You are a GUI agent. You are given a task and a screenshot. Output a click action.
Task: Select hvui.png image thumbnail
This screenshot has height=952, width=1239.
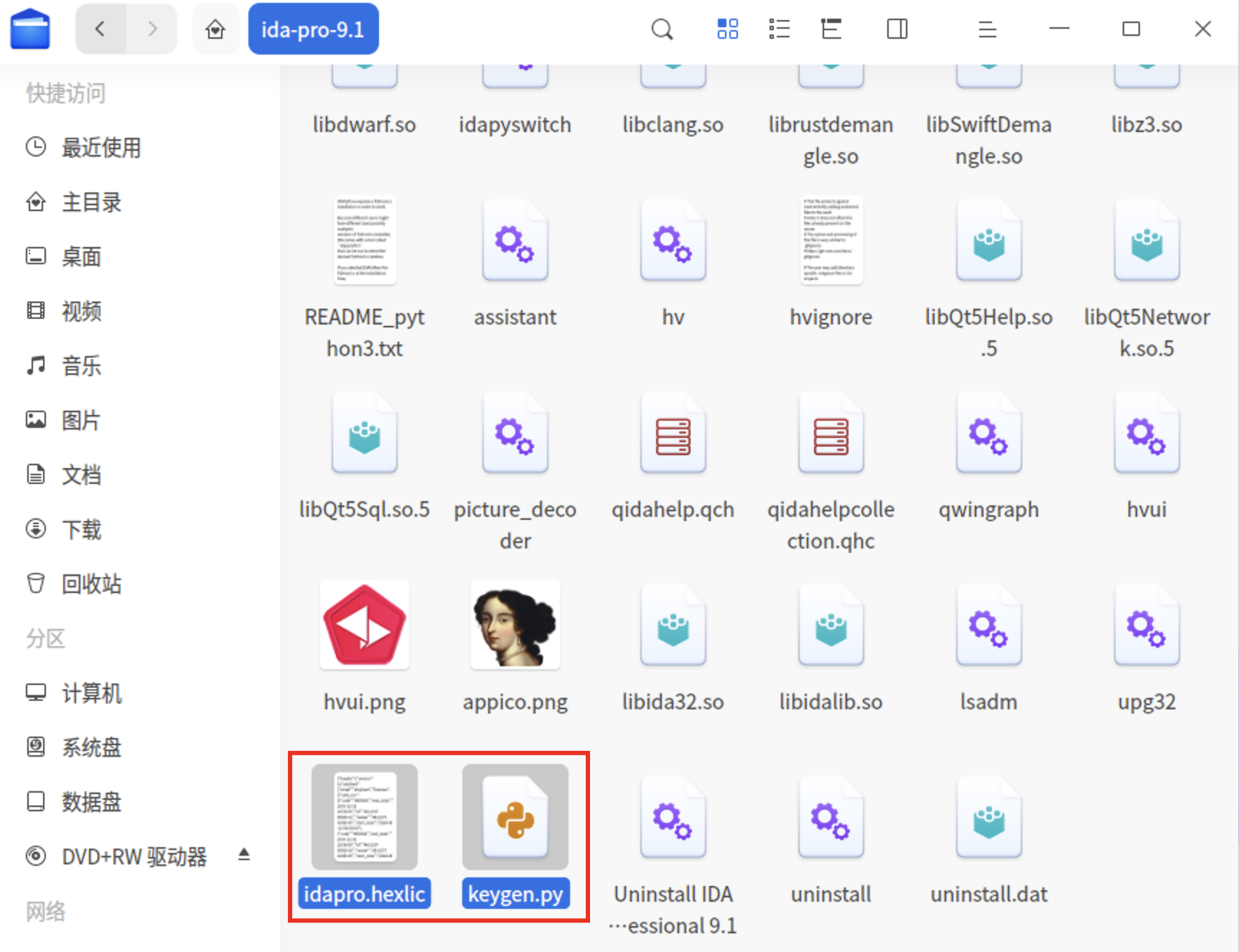[x=365, y=625]
